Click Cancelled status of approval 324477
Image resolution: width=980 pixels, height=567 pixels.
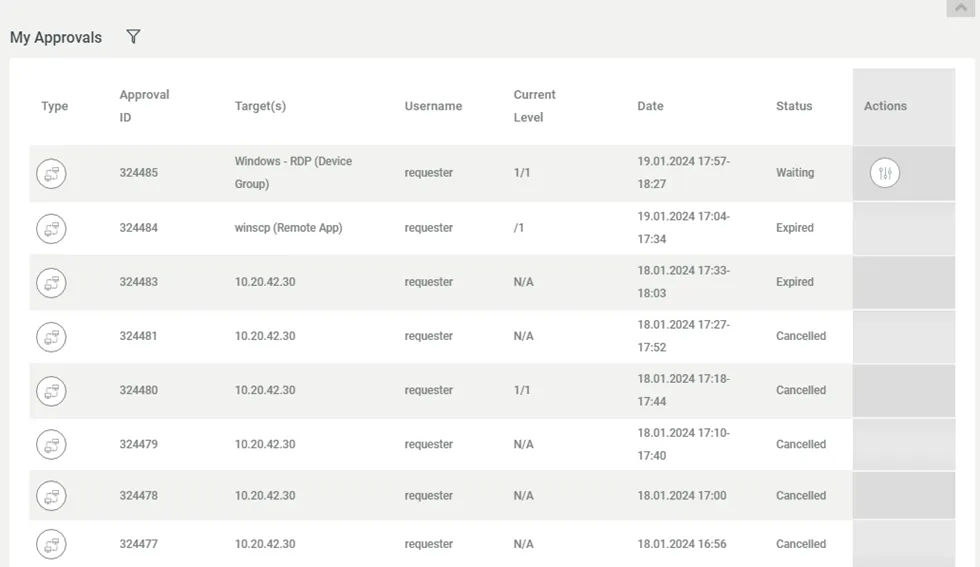coord(801,544)
